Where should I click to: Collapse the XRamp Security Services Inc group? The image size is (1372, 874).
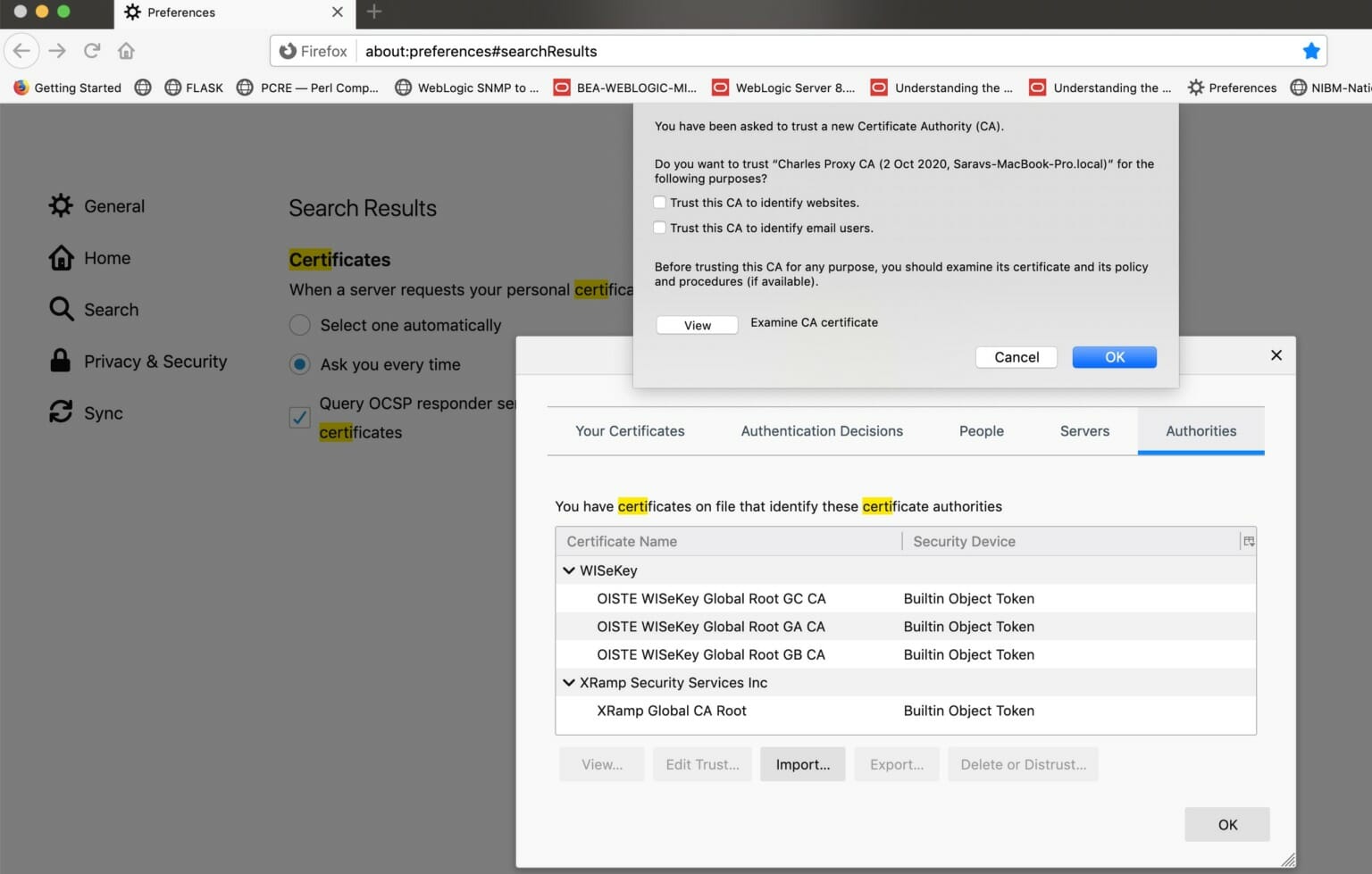(569, 683)
